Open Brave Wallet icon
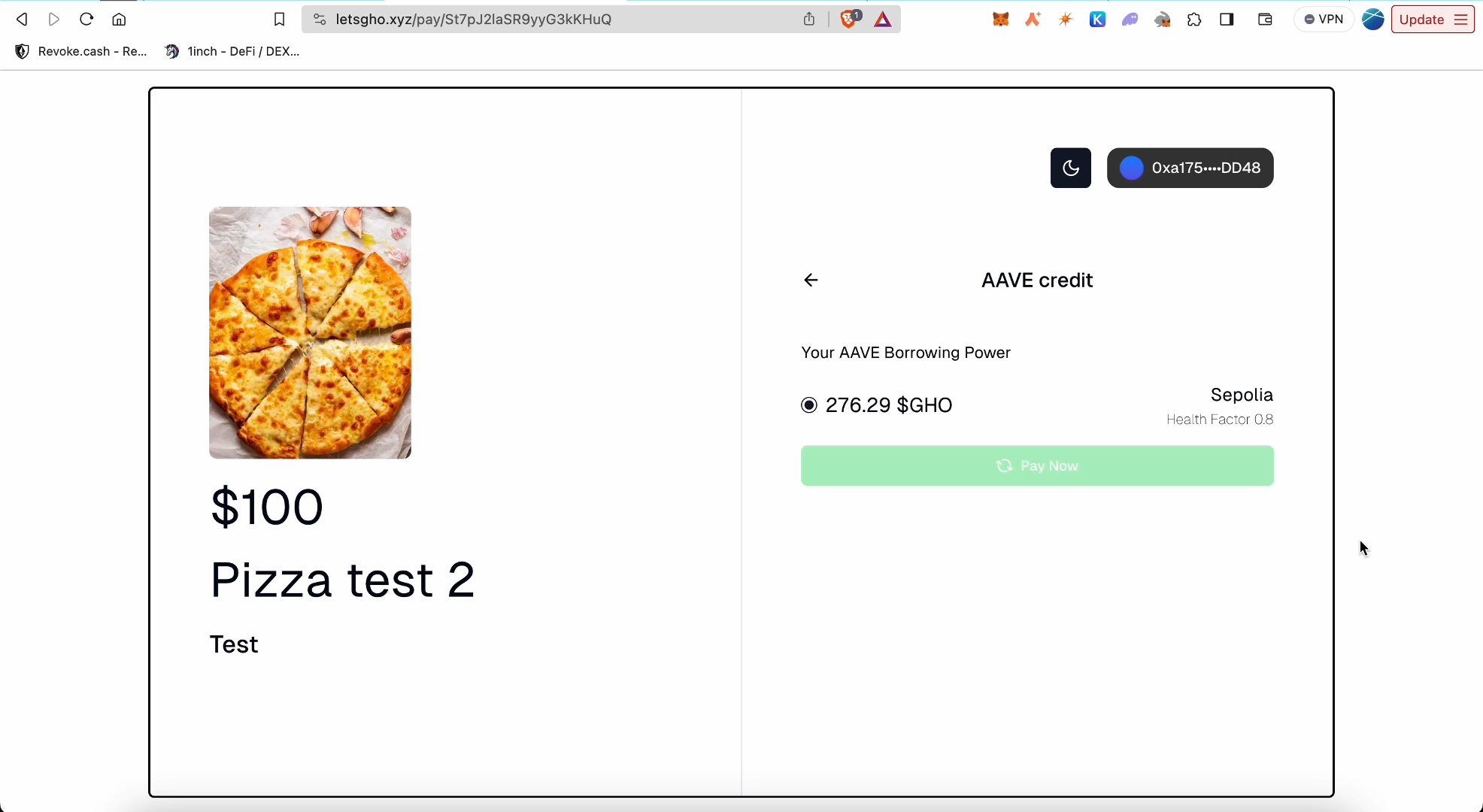 click(1265, 20)
